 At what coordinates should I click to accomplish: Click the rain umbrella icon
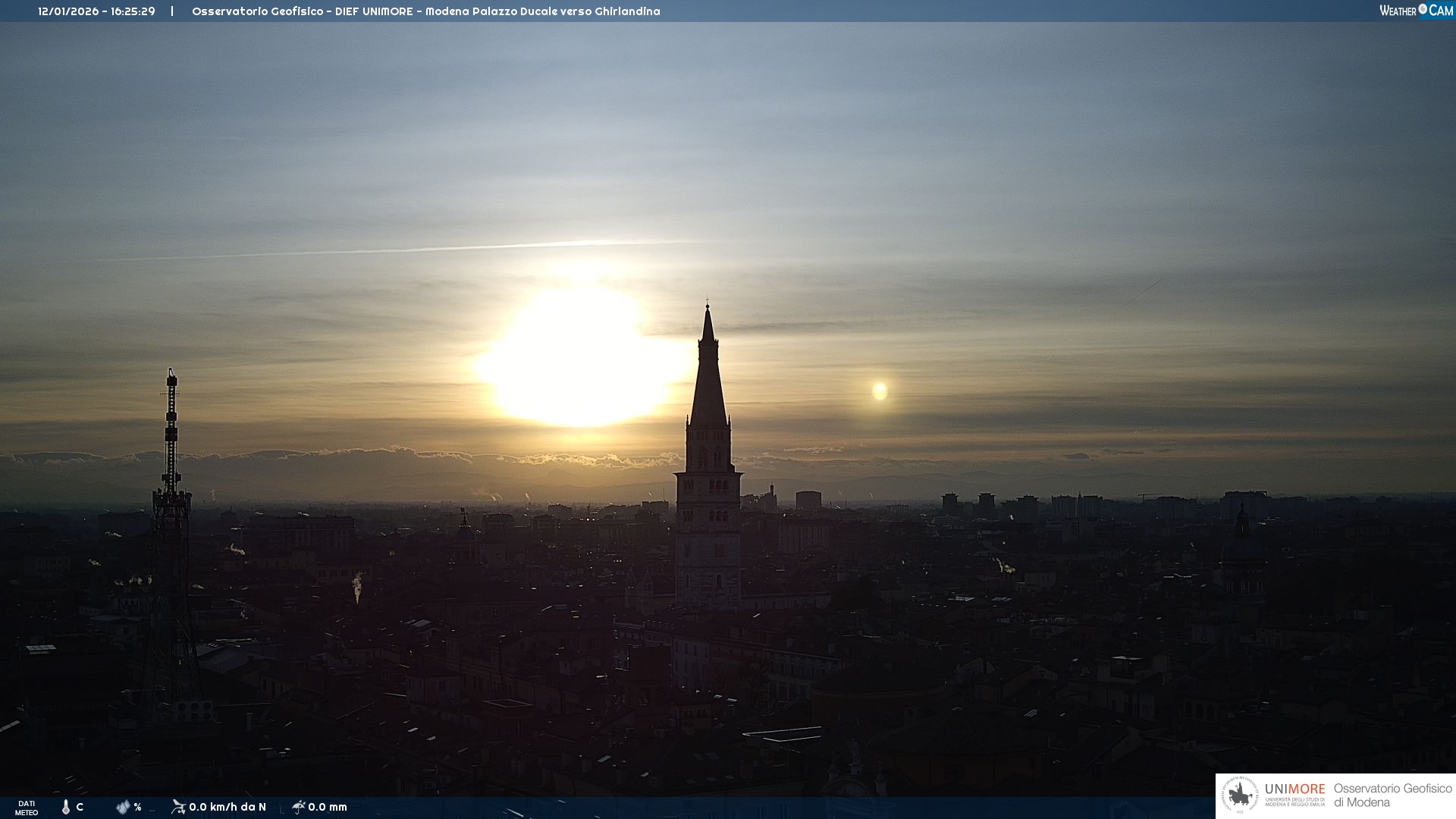point(298,807)
